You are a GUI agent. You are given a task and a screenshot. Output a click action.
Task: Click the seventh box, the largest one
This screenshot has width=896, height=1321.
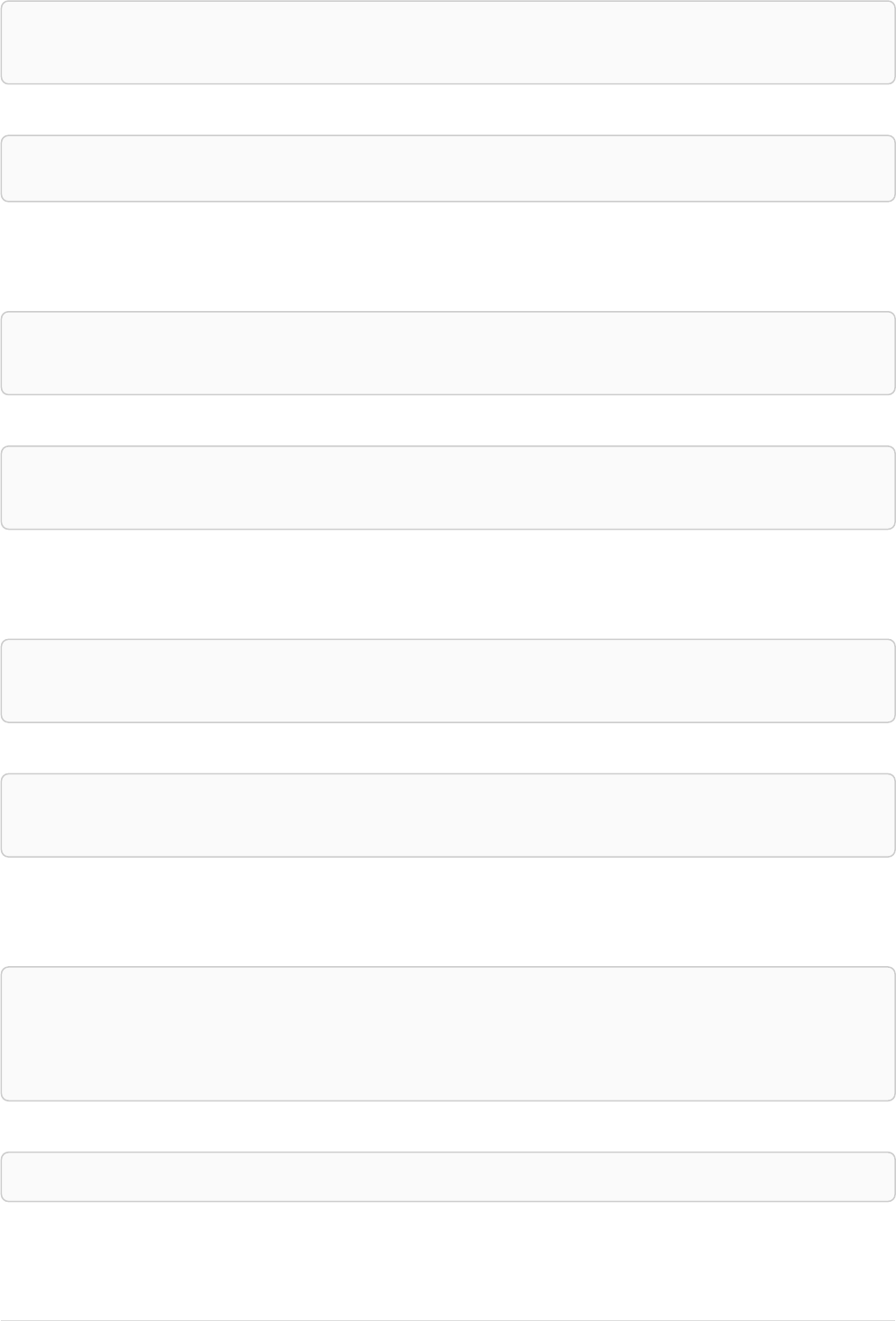click(x=448, y=1033)
